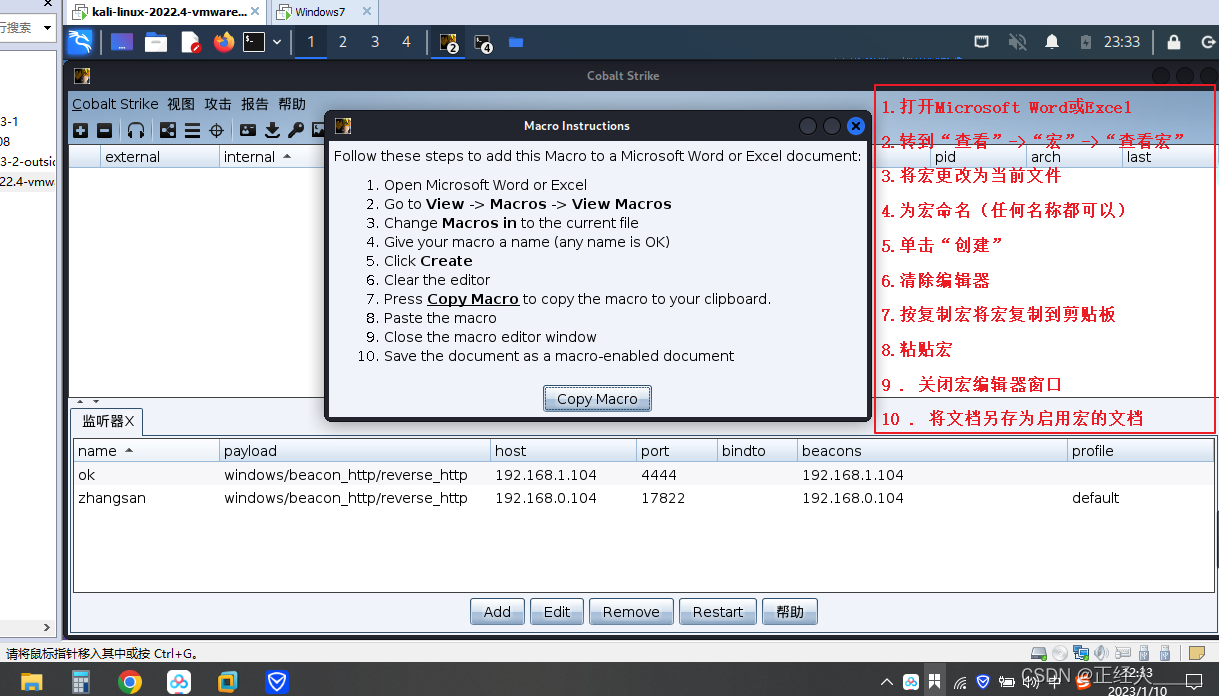
Task: Sort sessions by arch column
Action: click(1074, 157)
